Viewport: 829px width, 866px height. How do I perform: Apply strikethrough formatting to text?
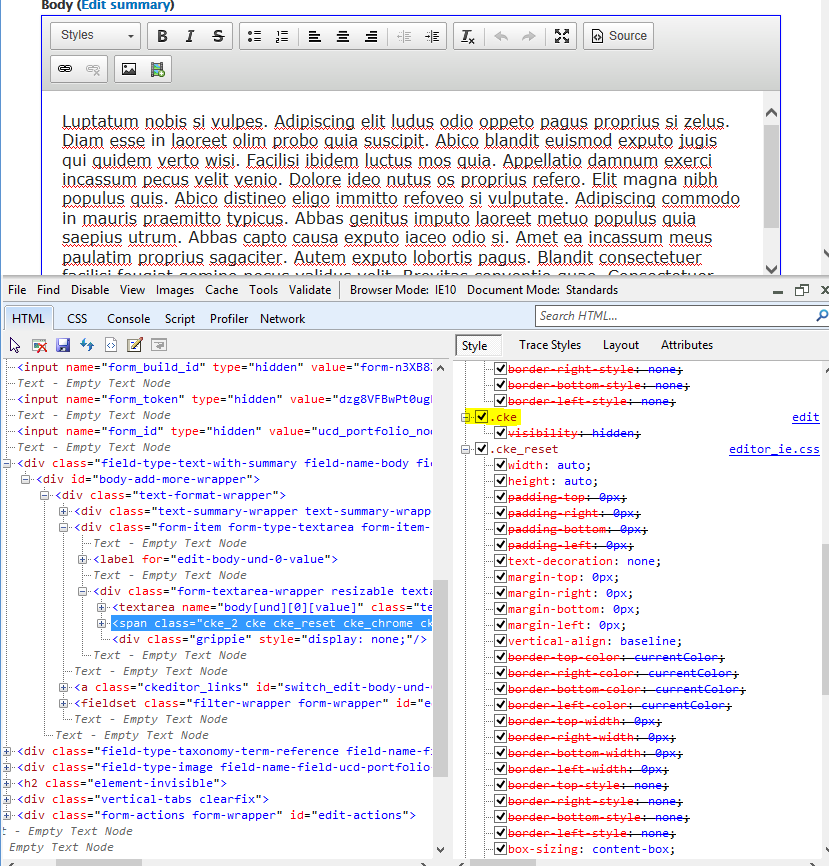pos(218,36)
